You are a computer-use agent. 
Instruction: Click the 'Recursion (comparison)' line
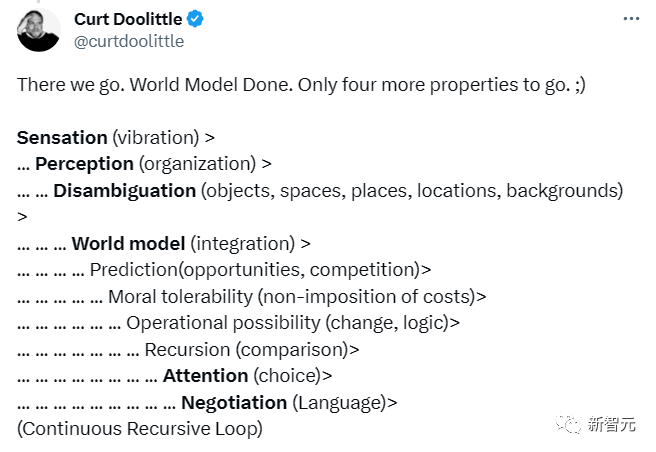click(252, 350)
